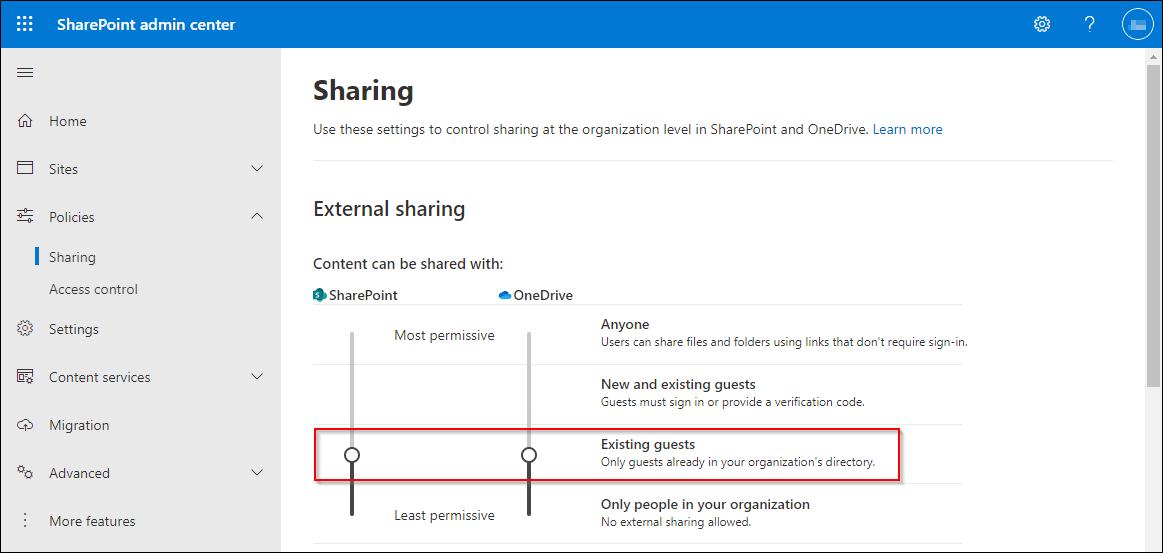This screenshot has width=1163, height=553.
Task: Expand the Content services chevron
Action: pyautogui.click(x=257, y=377)
